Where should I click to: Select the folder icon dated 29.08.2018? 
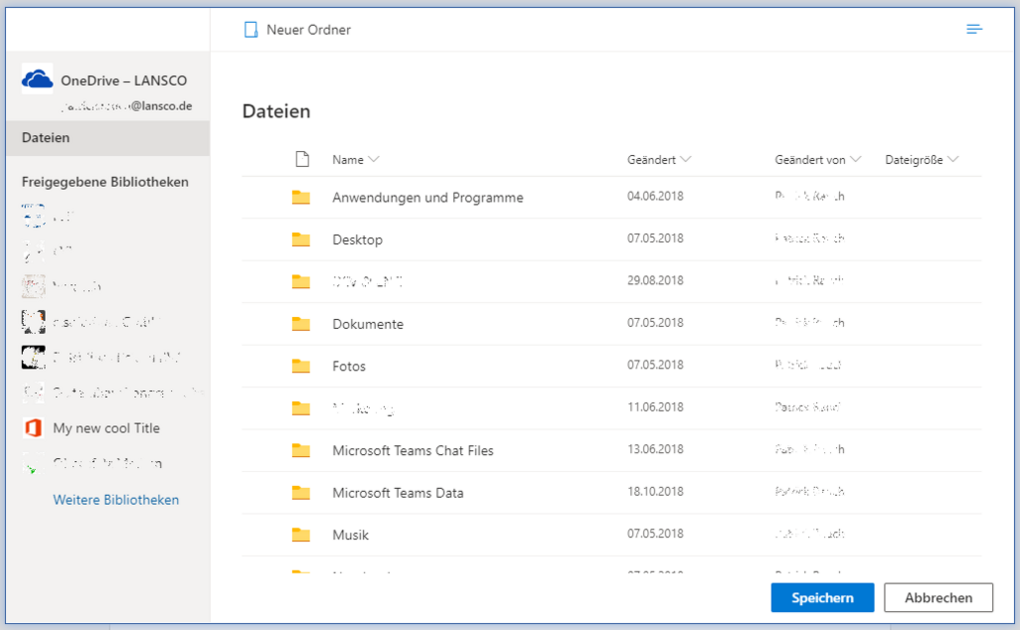301,282
